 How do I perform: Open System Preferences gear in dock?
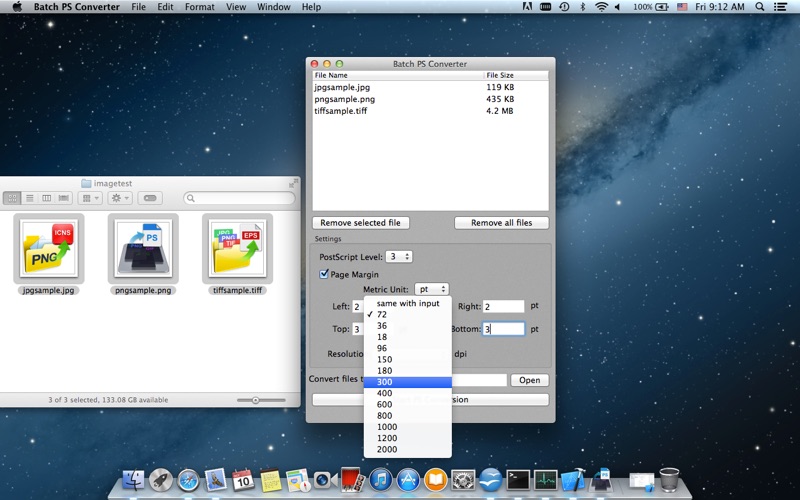[463, 480]
